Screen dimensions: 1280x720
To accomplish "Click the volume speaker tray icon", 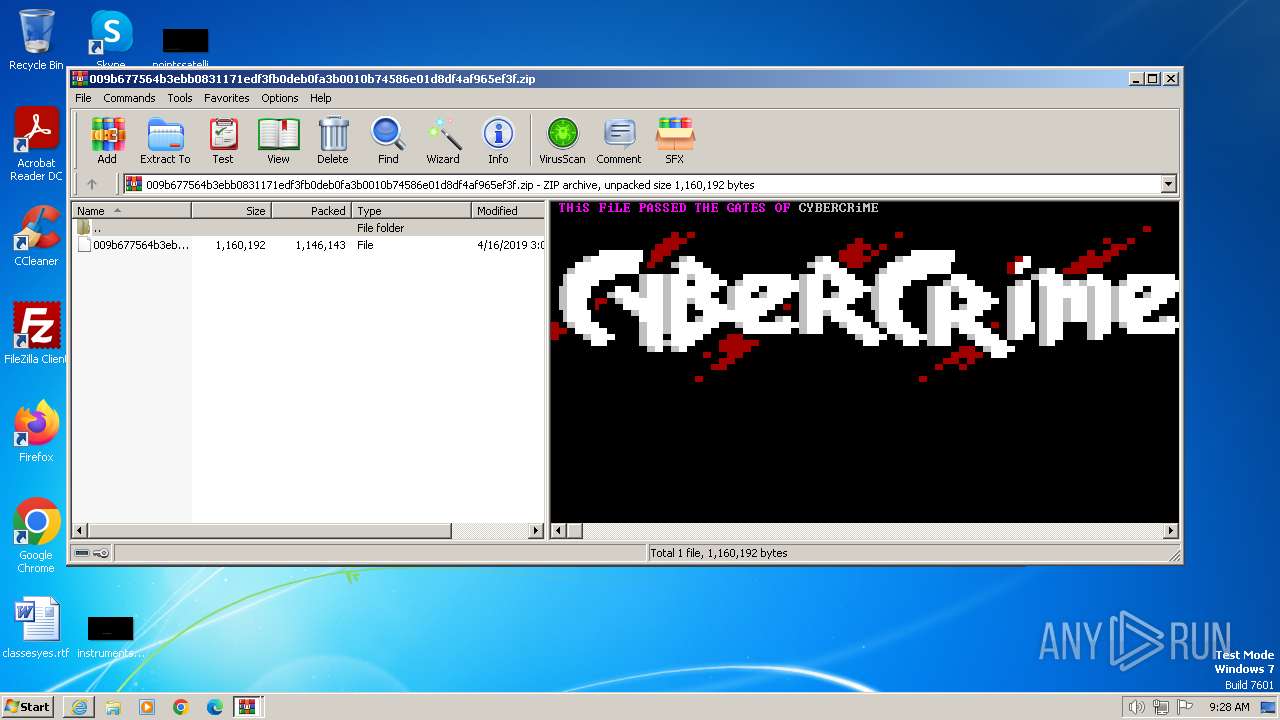I will pyautogui.click(x=1136, y=707).
